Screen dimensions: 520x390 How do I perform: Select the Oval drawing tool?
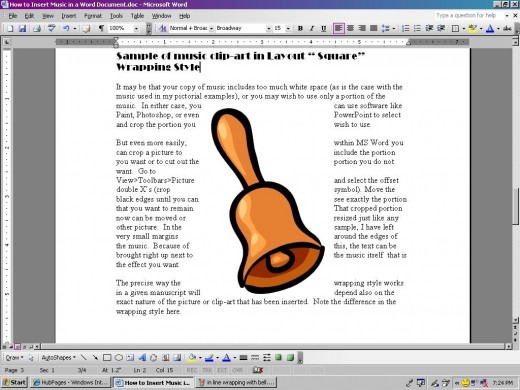point(119,358)
